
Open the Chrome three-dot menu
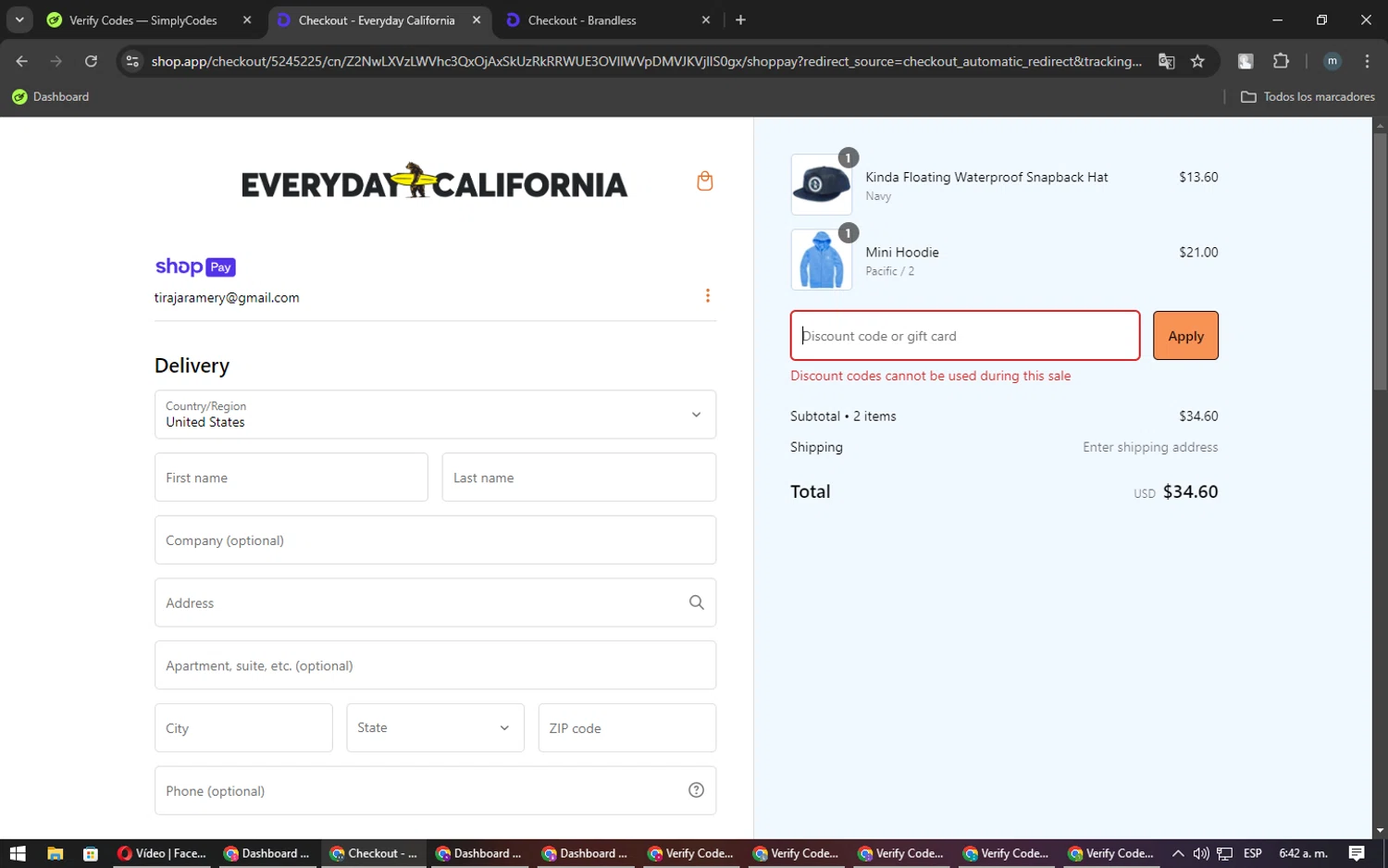(x=1367, y=61)
